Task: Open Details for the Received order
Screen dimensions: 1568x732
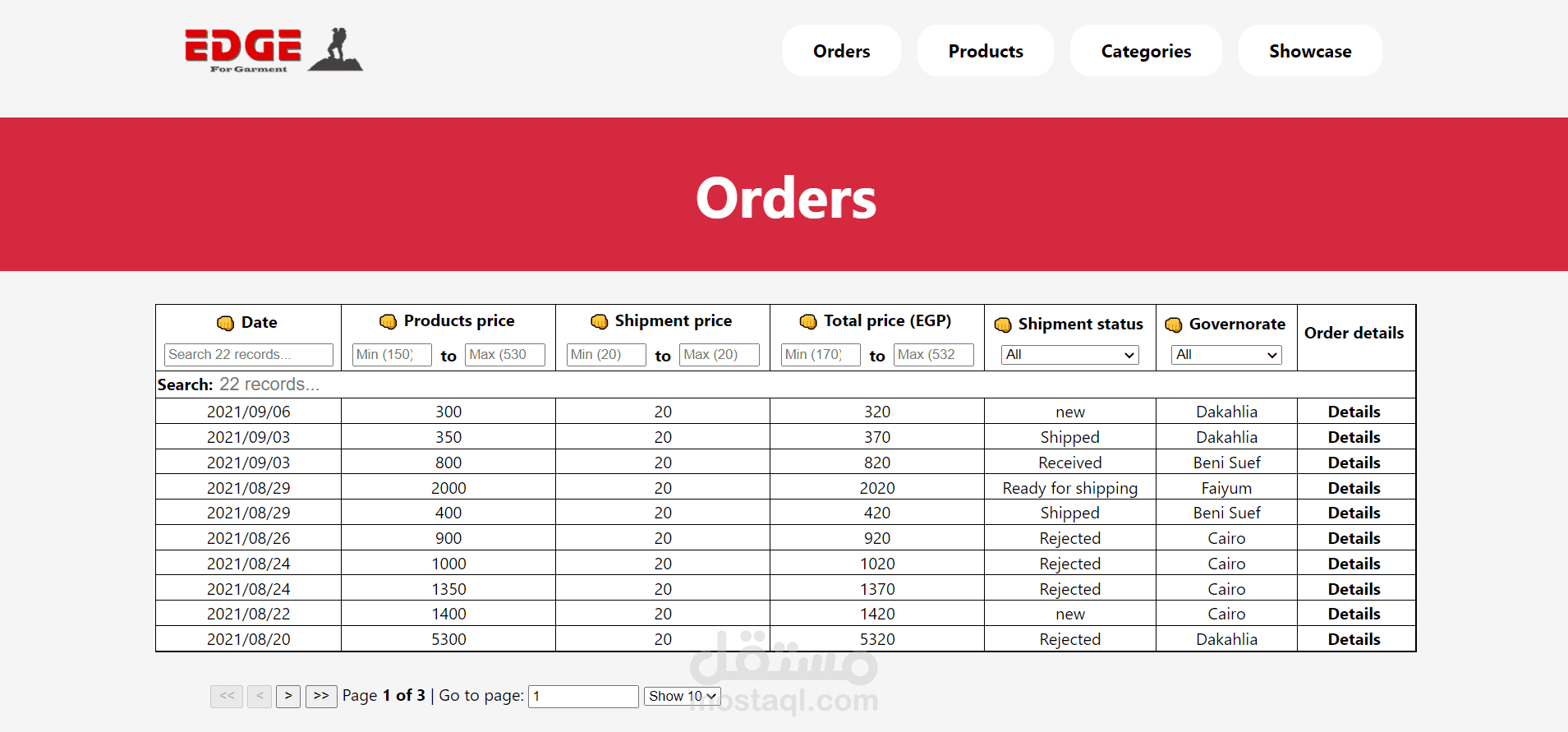Action: click(1354, 463)
